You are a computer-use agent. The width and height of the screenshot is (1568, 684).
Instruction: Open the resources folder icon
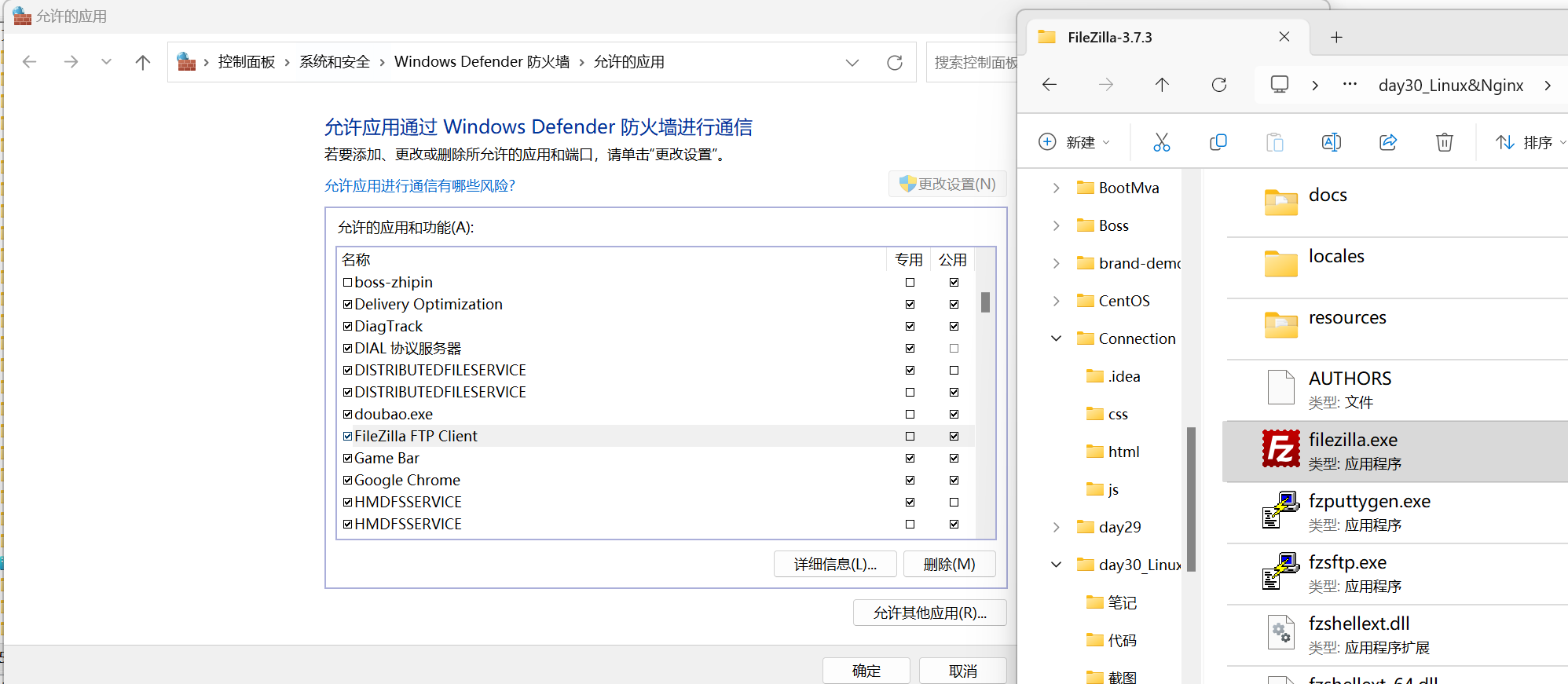1280,325
